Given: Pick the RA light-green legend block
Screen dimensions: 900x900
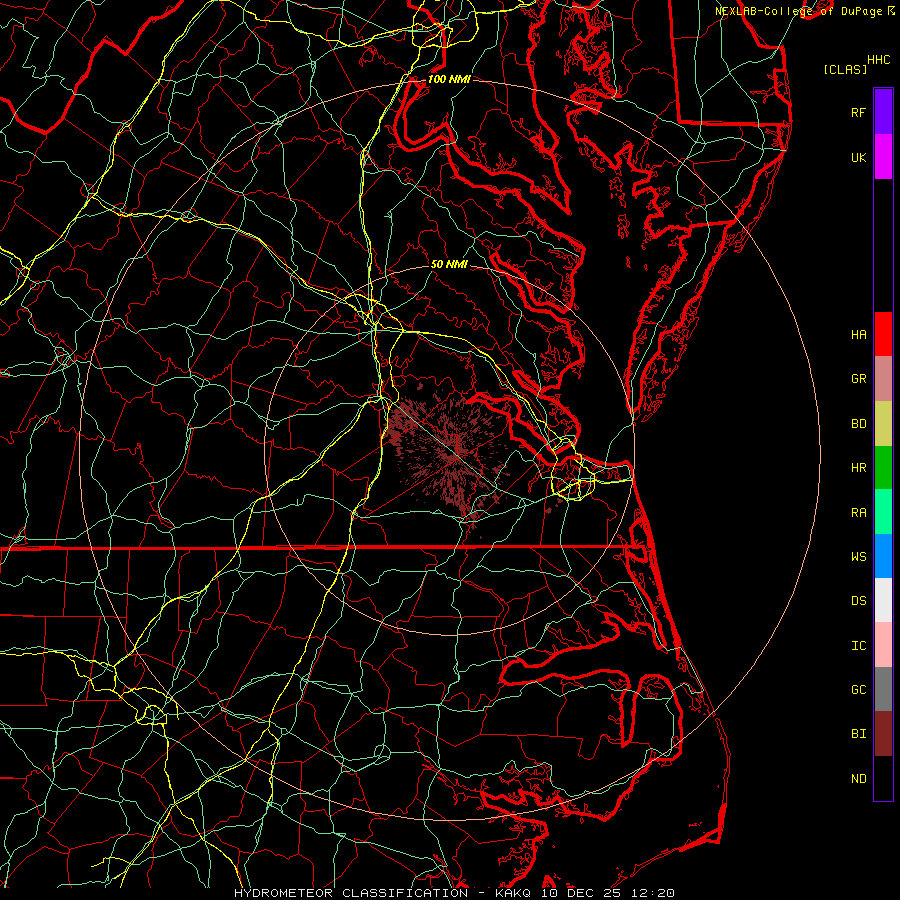Looking at the screenshot, I should click(883, 512).
